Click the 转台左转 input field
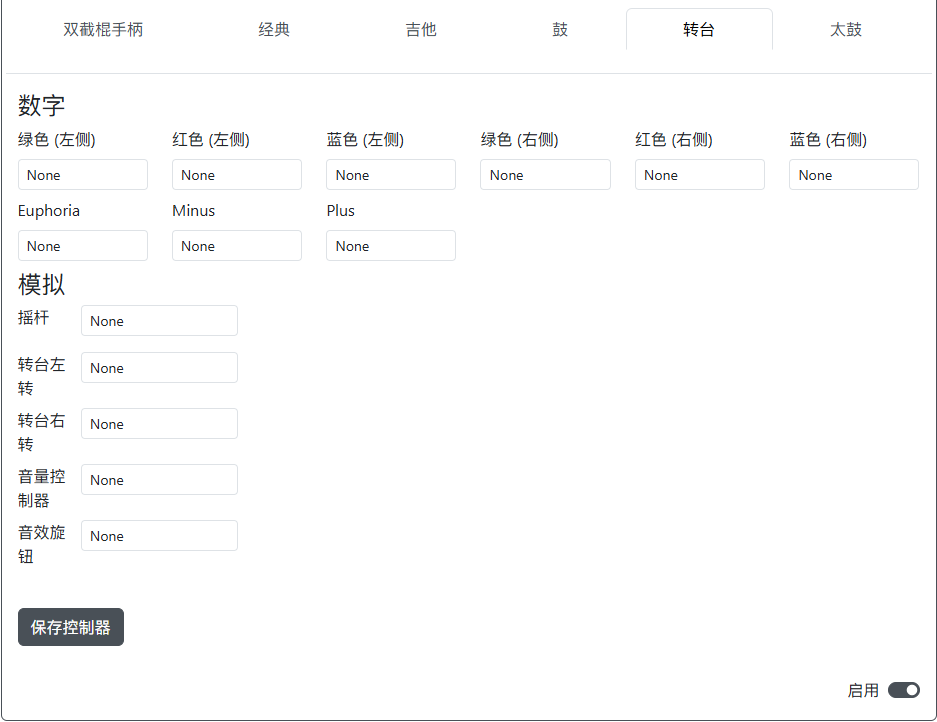This screenshot has width=937, height=722. click(x=158, y=367)
